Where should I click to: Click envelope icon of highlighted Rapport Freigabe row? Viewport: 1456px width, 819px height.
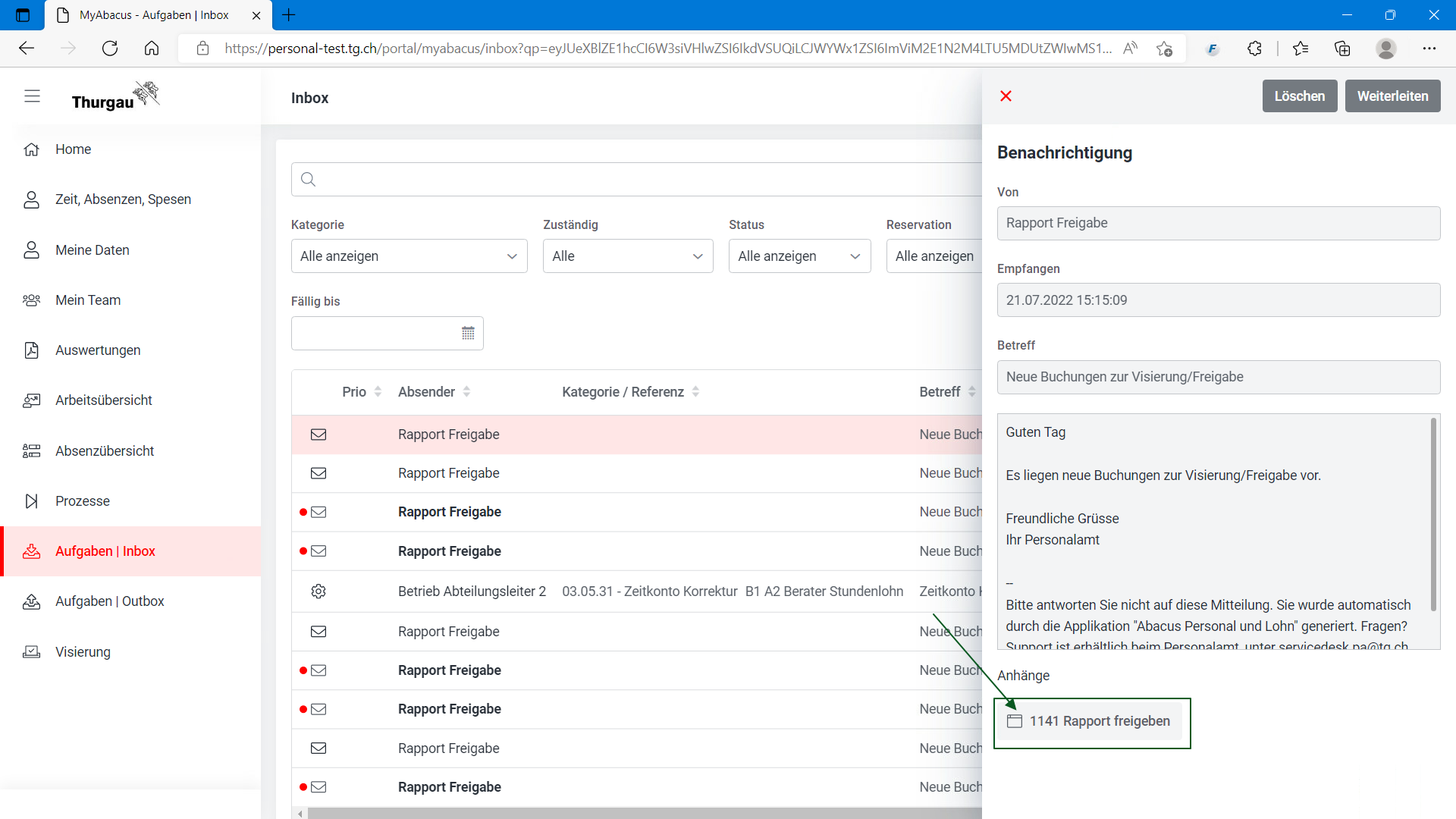(318, 435)
